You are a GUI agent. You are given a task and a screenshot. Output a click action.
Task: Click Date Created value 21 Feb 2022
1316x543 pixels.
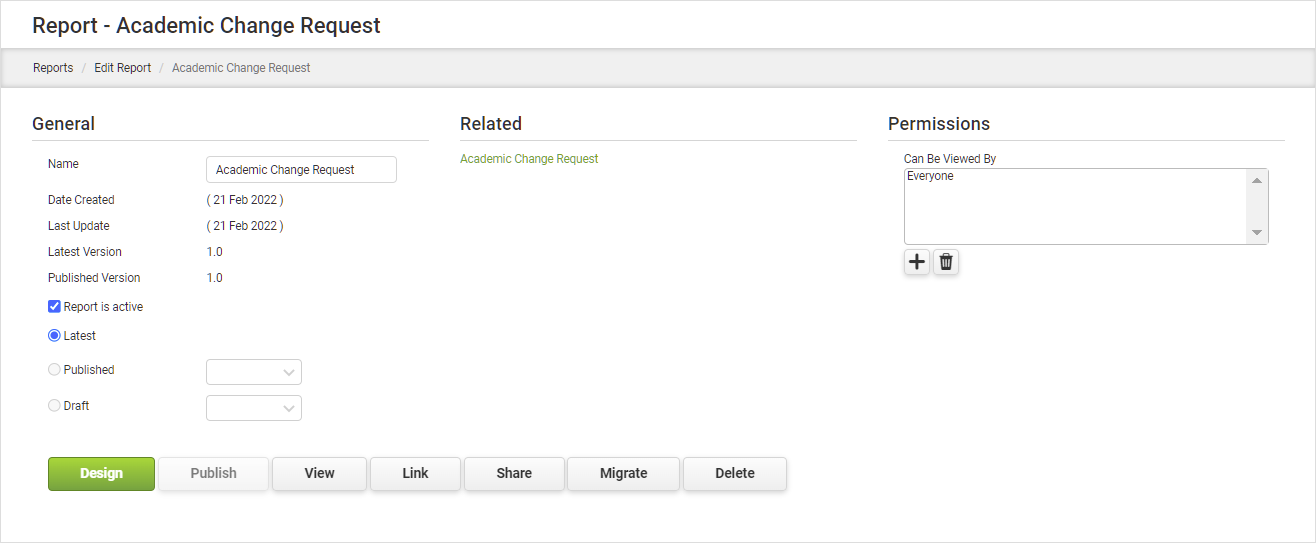coord(245,200)
